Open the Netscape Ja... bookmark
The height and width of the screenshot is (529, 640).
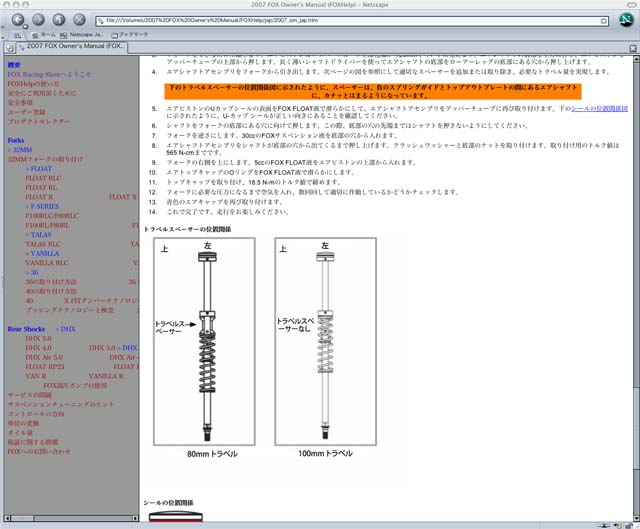coord(82,35)
